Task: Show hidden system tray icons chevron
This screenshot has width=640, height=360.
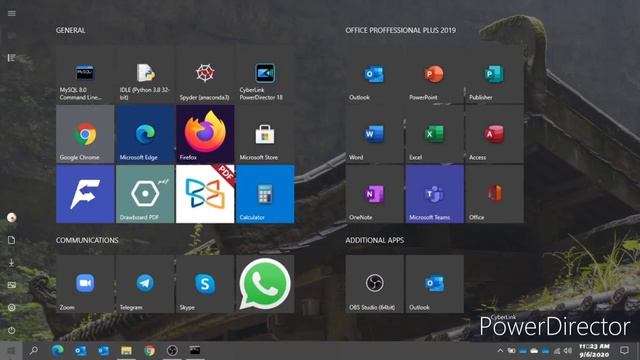Action: click(x=500, y=351)
